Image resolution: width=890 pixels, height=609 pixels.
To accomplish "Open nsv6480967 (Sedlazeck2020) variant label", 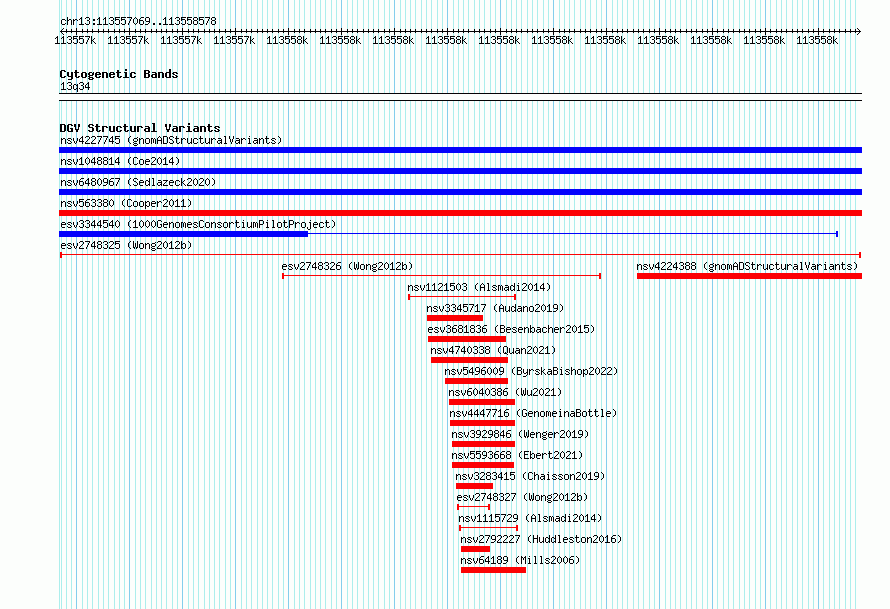I will pos(138,182).
